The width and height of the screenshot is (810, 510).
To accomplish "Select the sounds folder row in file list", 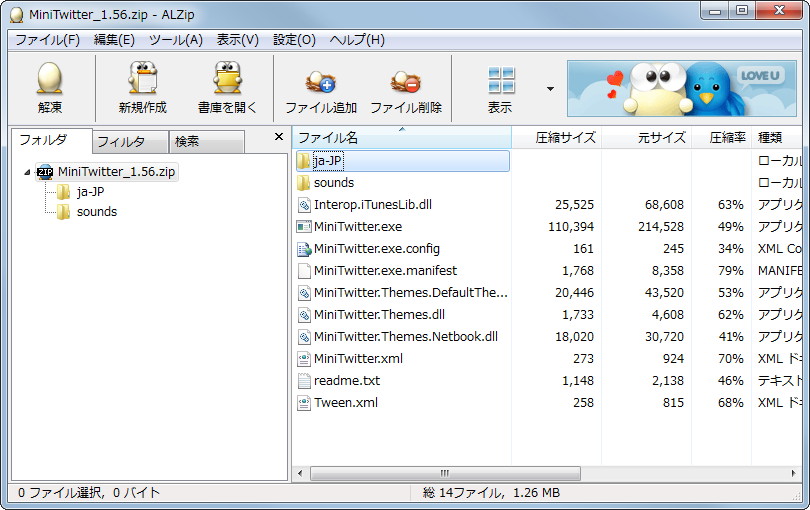I will coord(334,183).
